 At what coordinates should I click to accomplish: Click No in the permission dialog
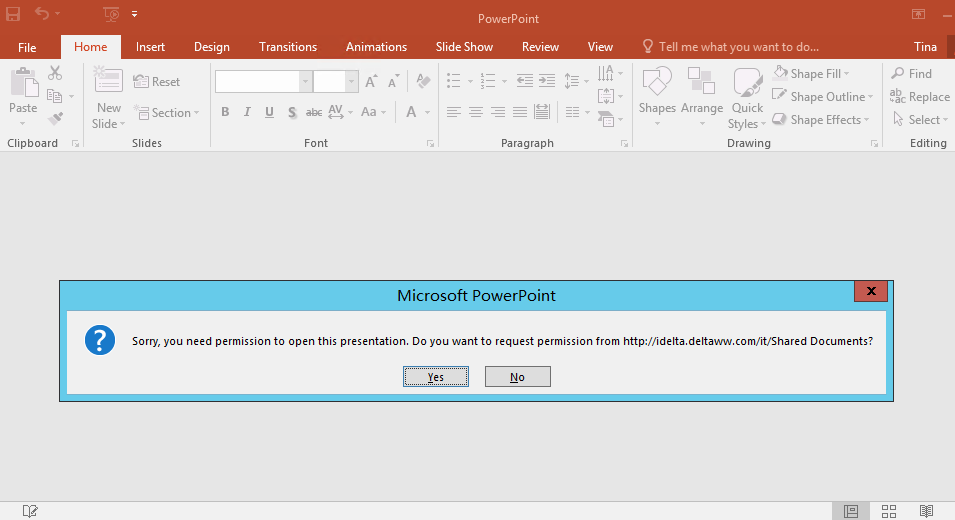point(518,377)
